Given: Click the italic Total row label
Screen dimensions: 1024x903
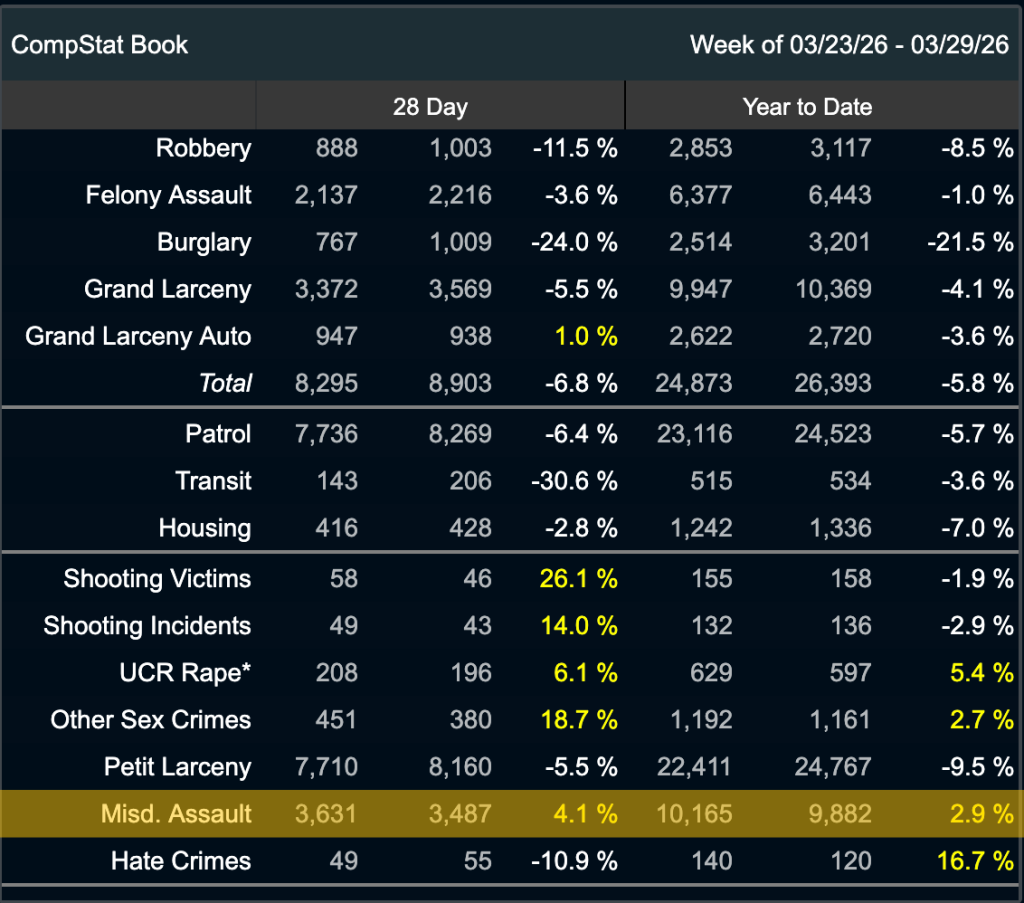Looking at the screenshot, I should 225,383.
